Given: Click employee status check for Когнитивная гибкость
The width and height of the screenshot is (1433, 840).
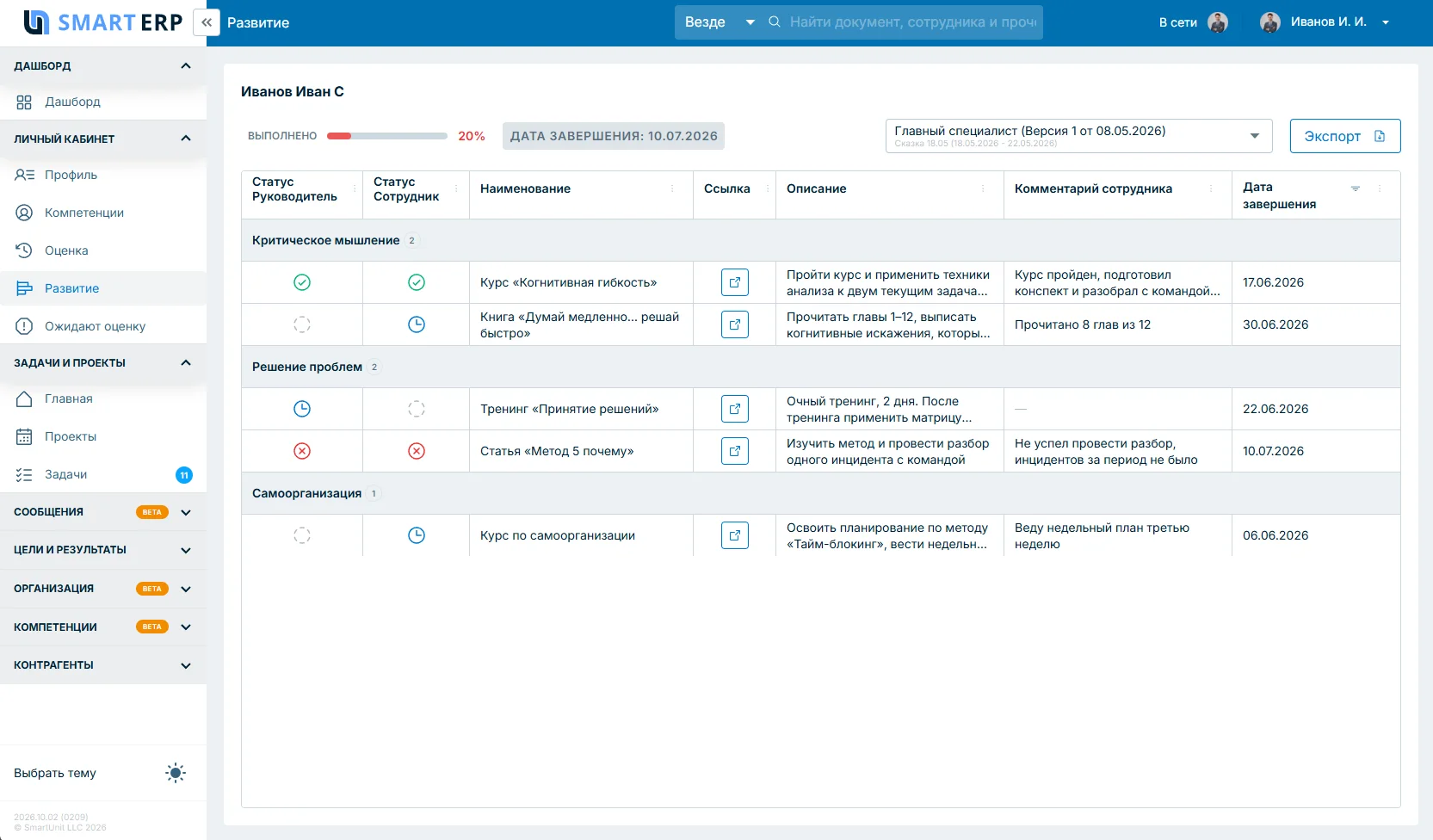Looking at the screenshot, I should click(417, 282).
